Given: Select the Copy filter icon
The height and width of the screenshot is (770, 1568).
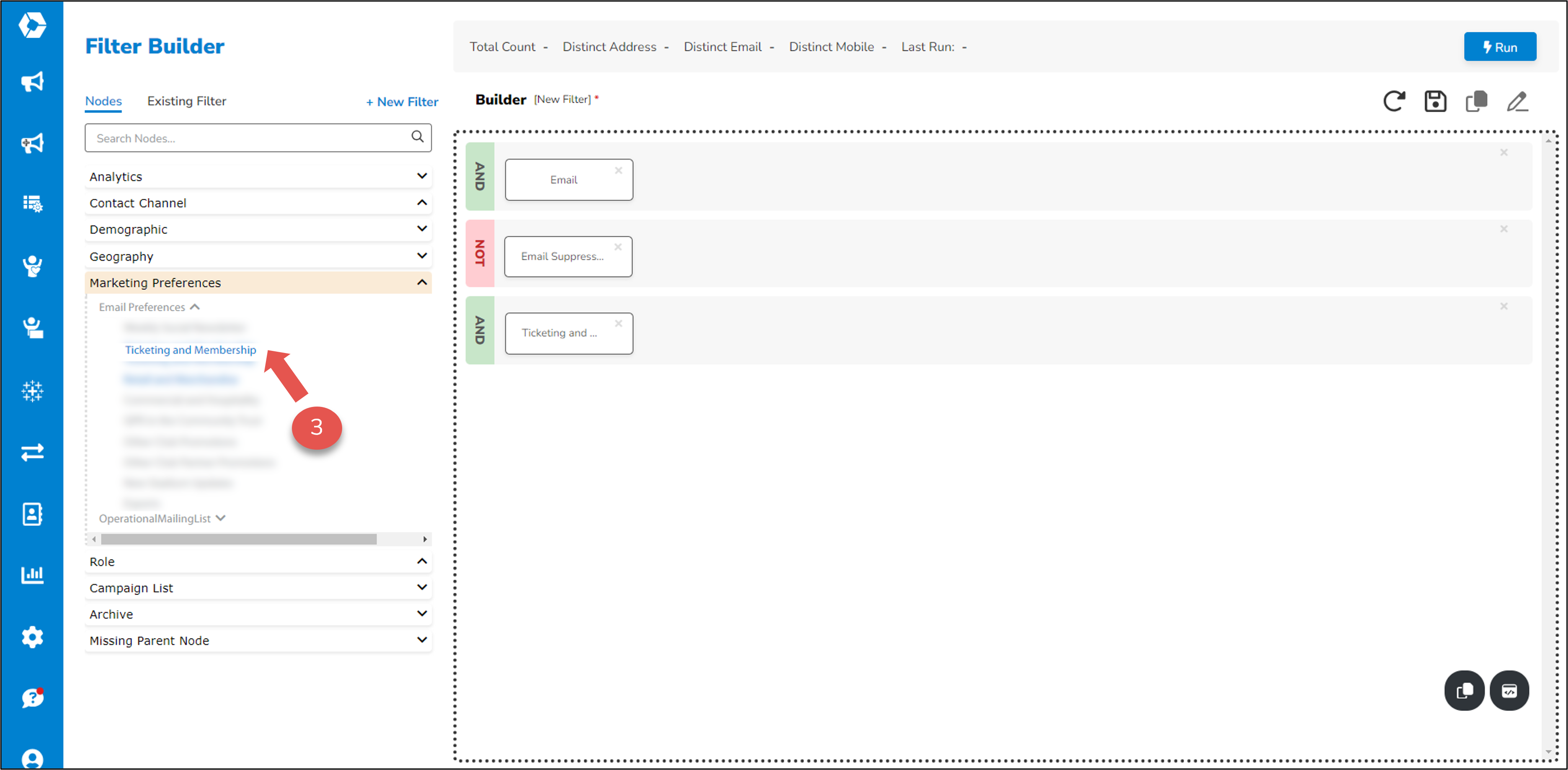Looking at the screenshot, I should [1476, 101].
